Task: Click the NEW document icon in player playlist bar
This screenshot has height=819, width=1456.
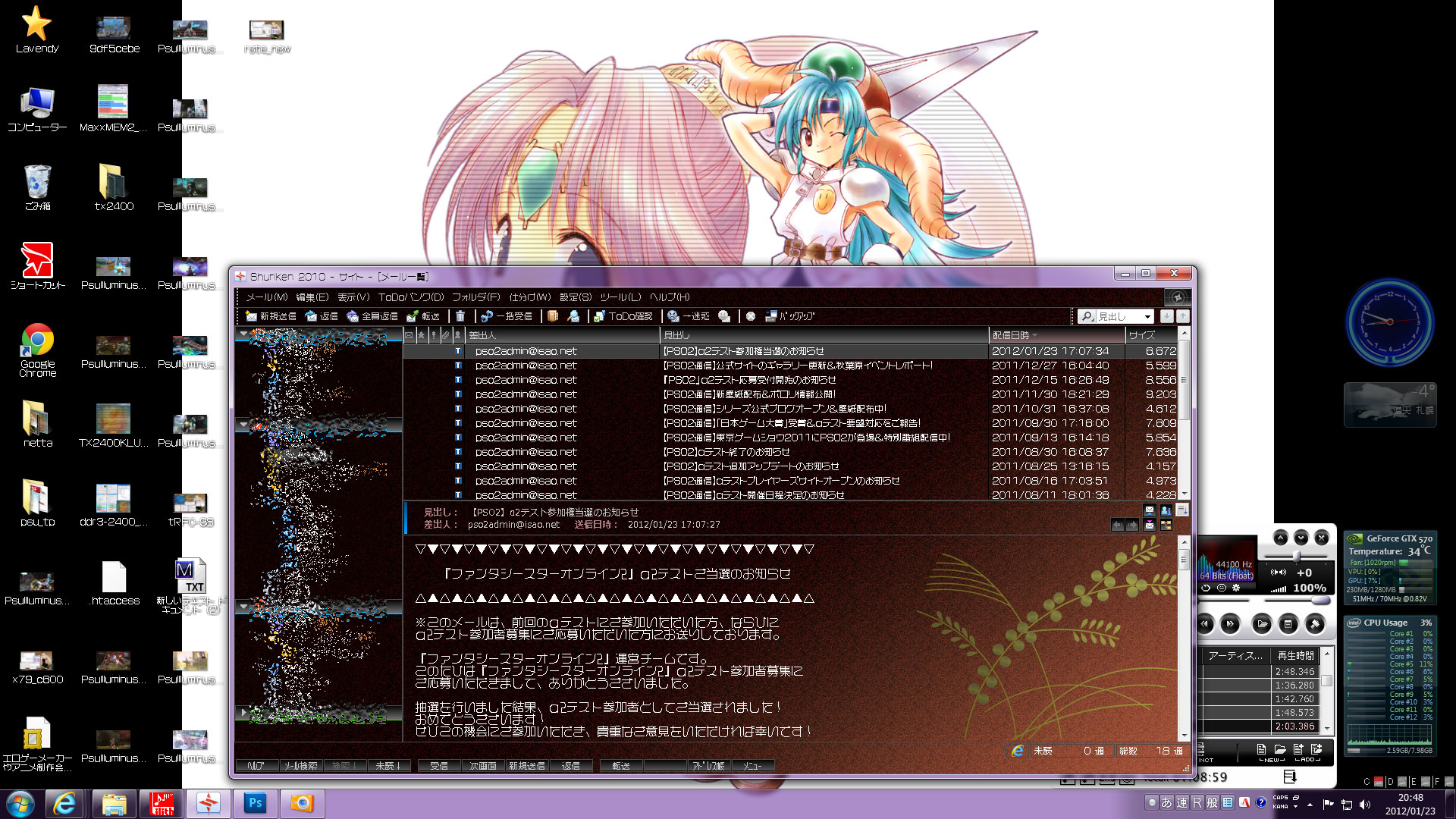Action: tap(1262, 749)
